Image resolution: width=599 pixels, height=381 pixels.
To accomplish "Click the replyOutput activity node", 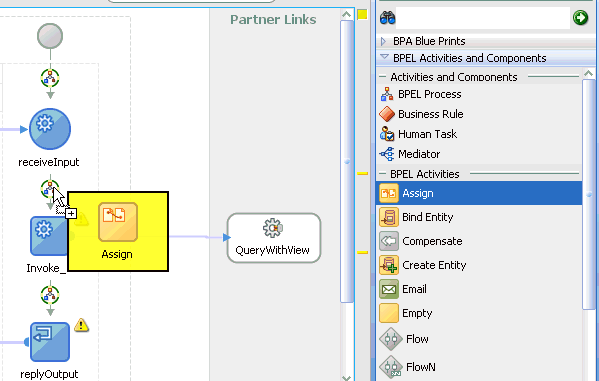I will (50, 342).
